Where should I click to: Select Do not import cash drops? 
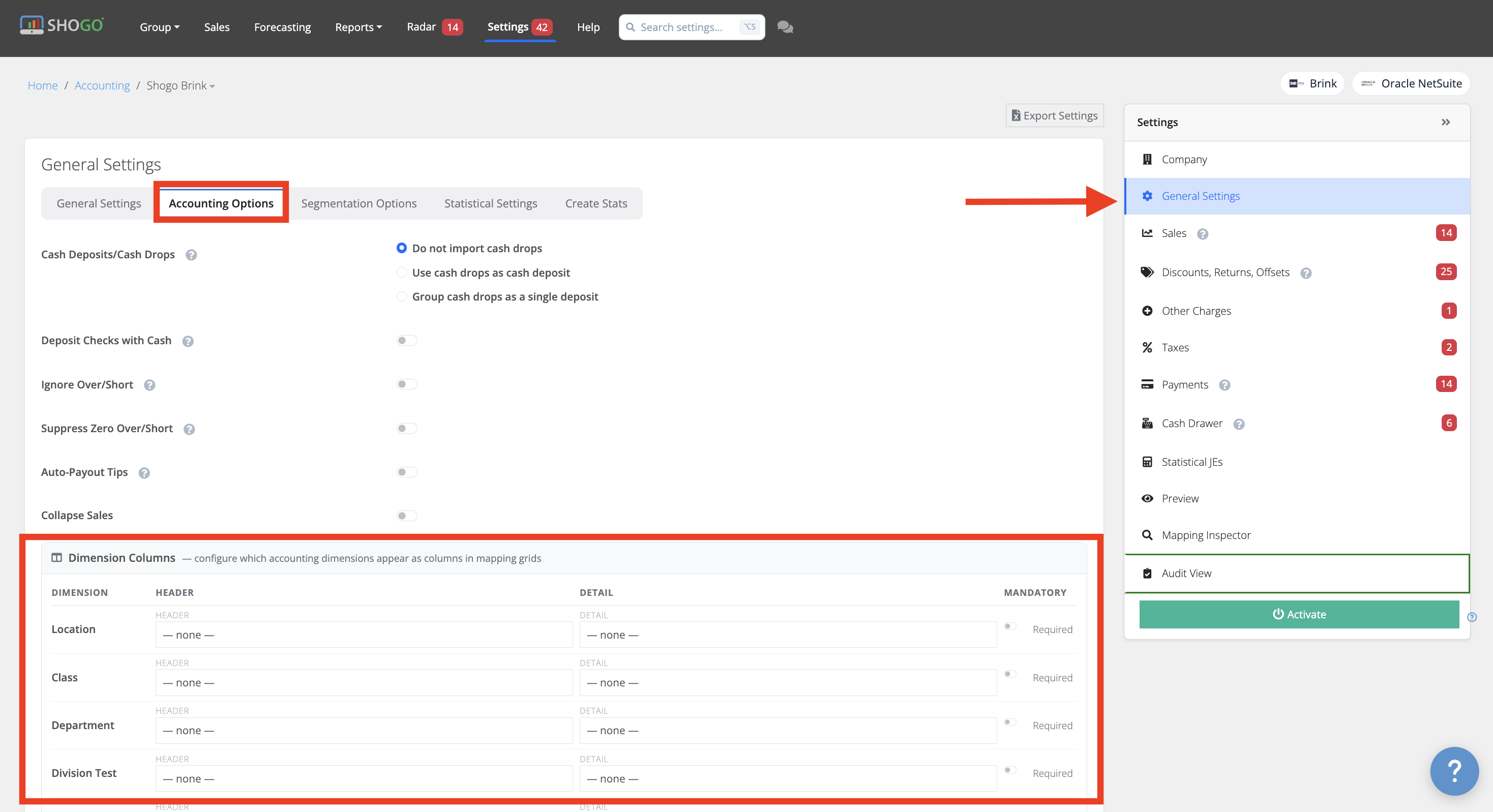[x=402, y=248]
